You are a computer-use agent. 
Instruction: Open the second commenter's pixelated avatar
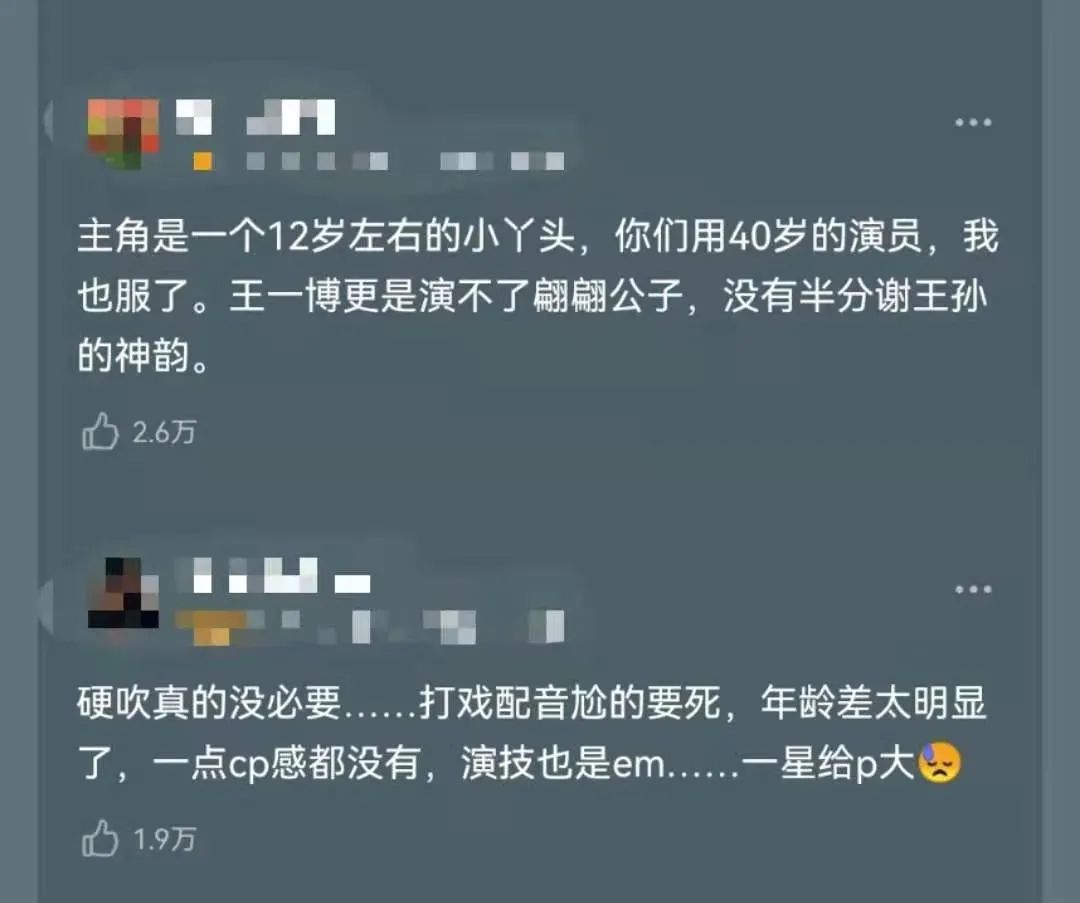point(123,593)
